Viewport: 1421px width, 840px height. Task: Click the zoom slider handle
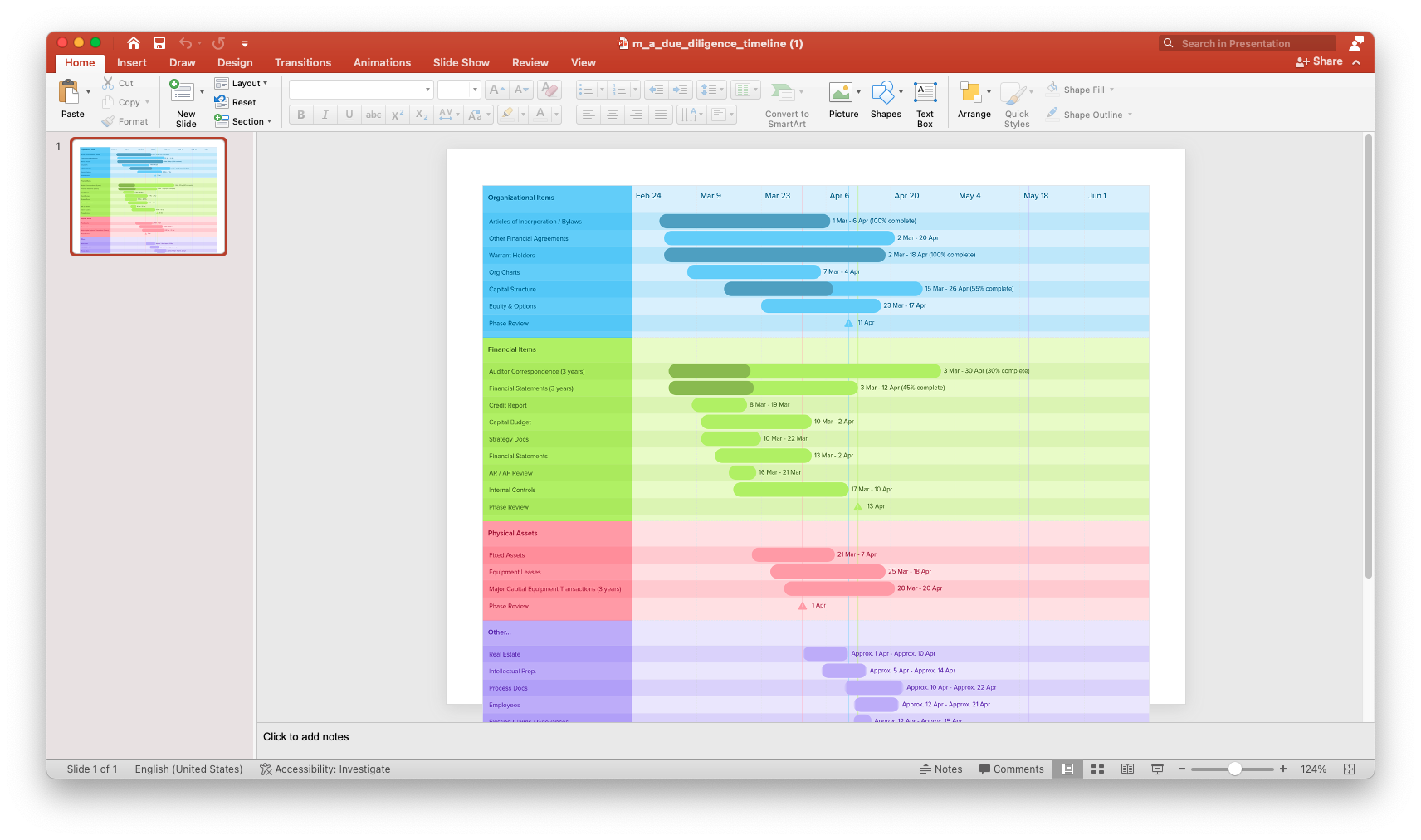click(x=1235, y=769)
